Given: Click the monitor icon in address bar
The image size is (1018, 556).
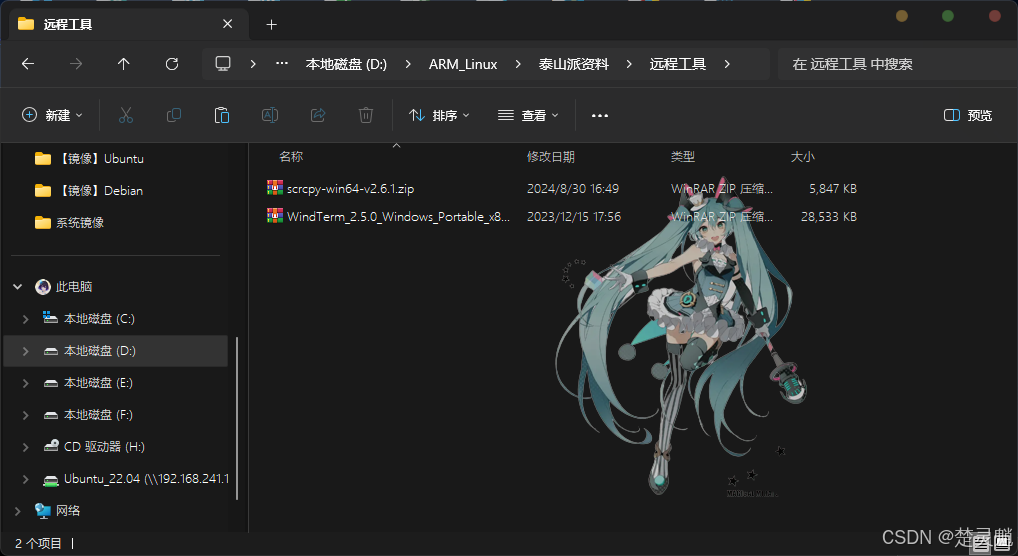Looking at the screenshot, I should click(223, 64).
